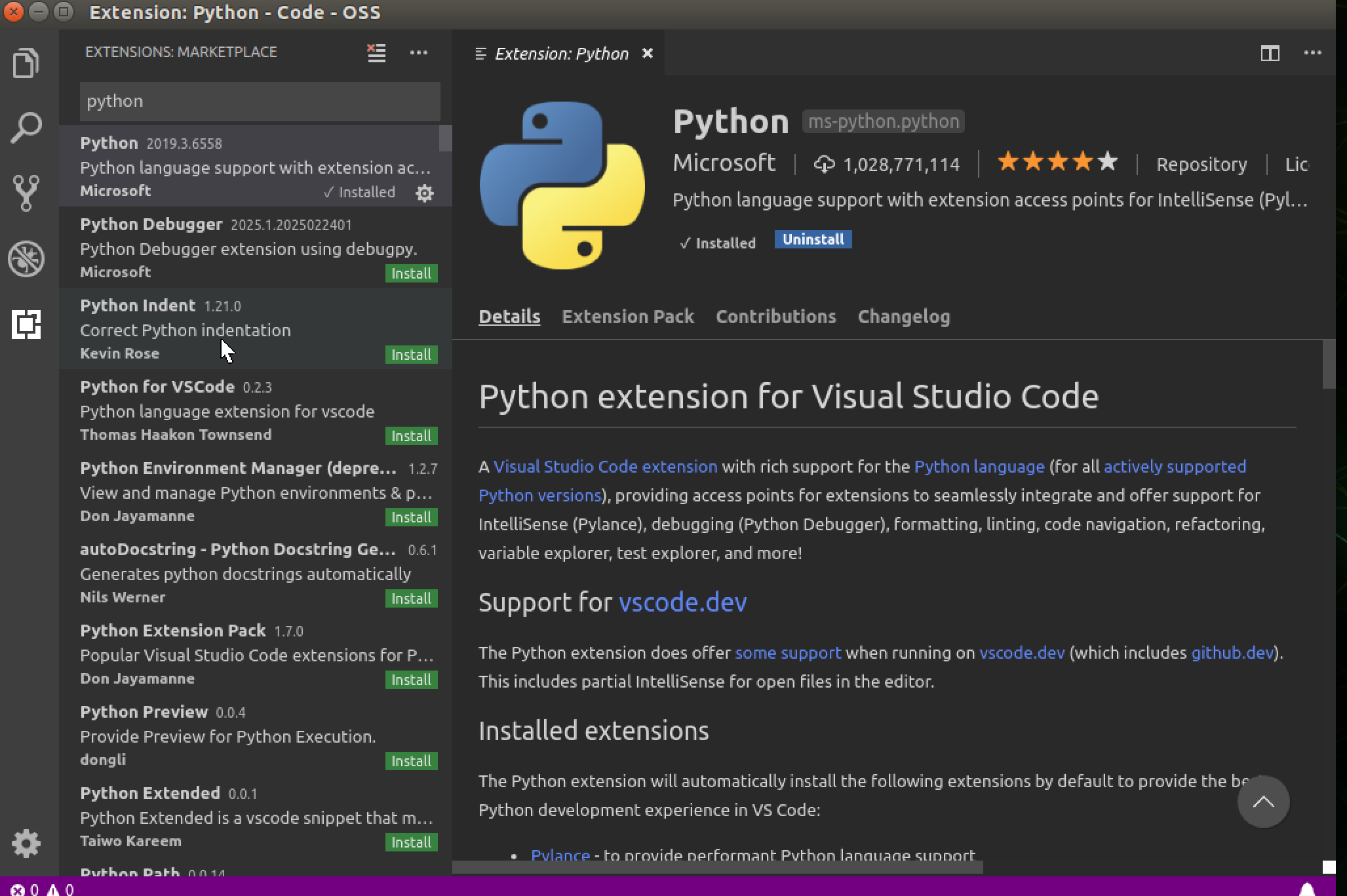
Task: Click the Split Editor icon
Action: 1270,53
